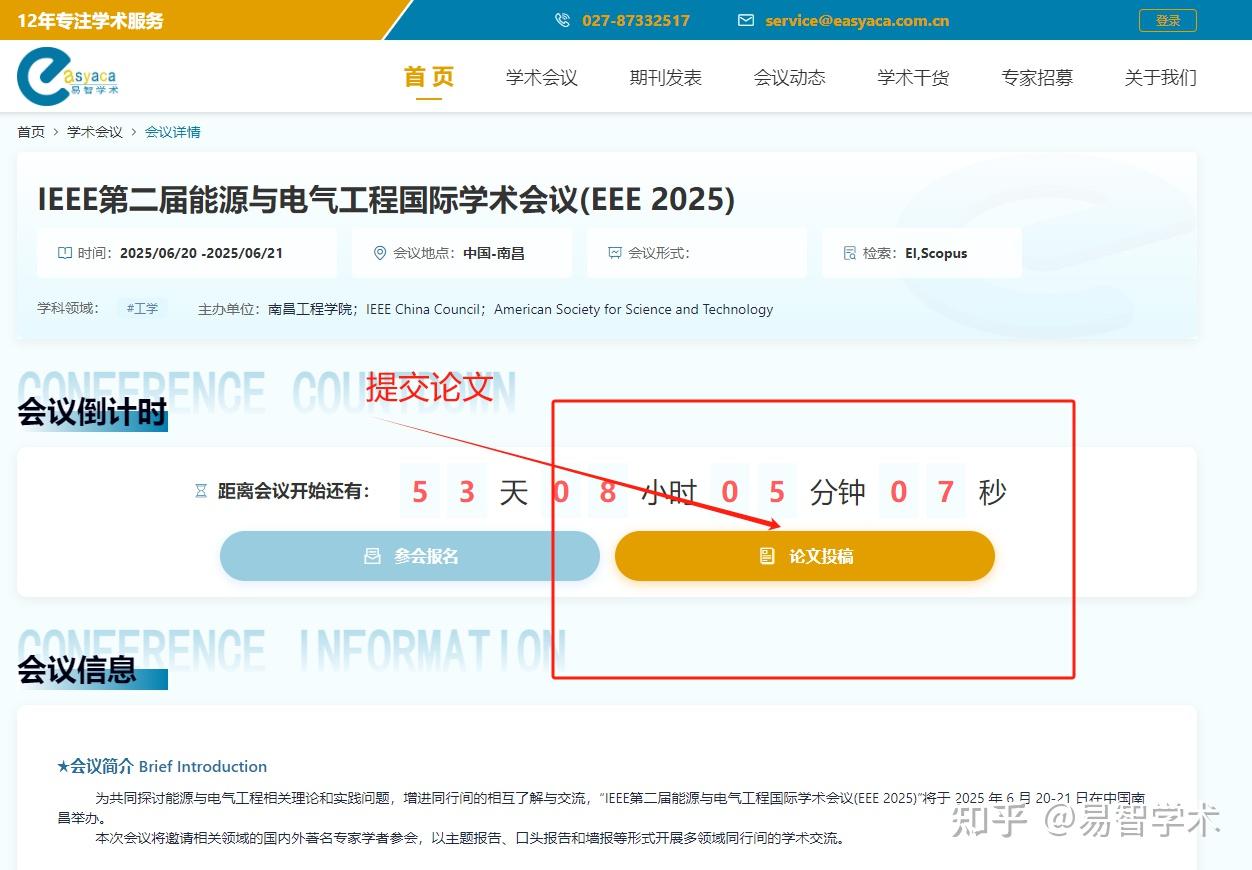Image resolution: width=1252 pixels, height=870 pixels.
Task: Click the 论文投稿 paper submission button
Action: point(805,556)
